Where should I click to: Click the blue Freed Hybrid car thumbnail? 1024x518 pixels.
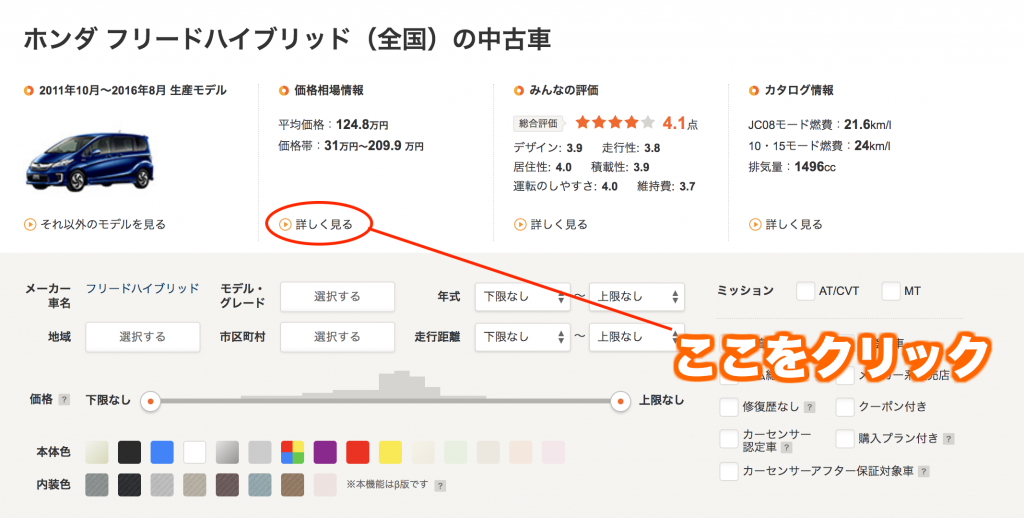tap(89, 161)
